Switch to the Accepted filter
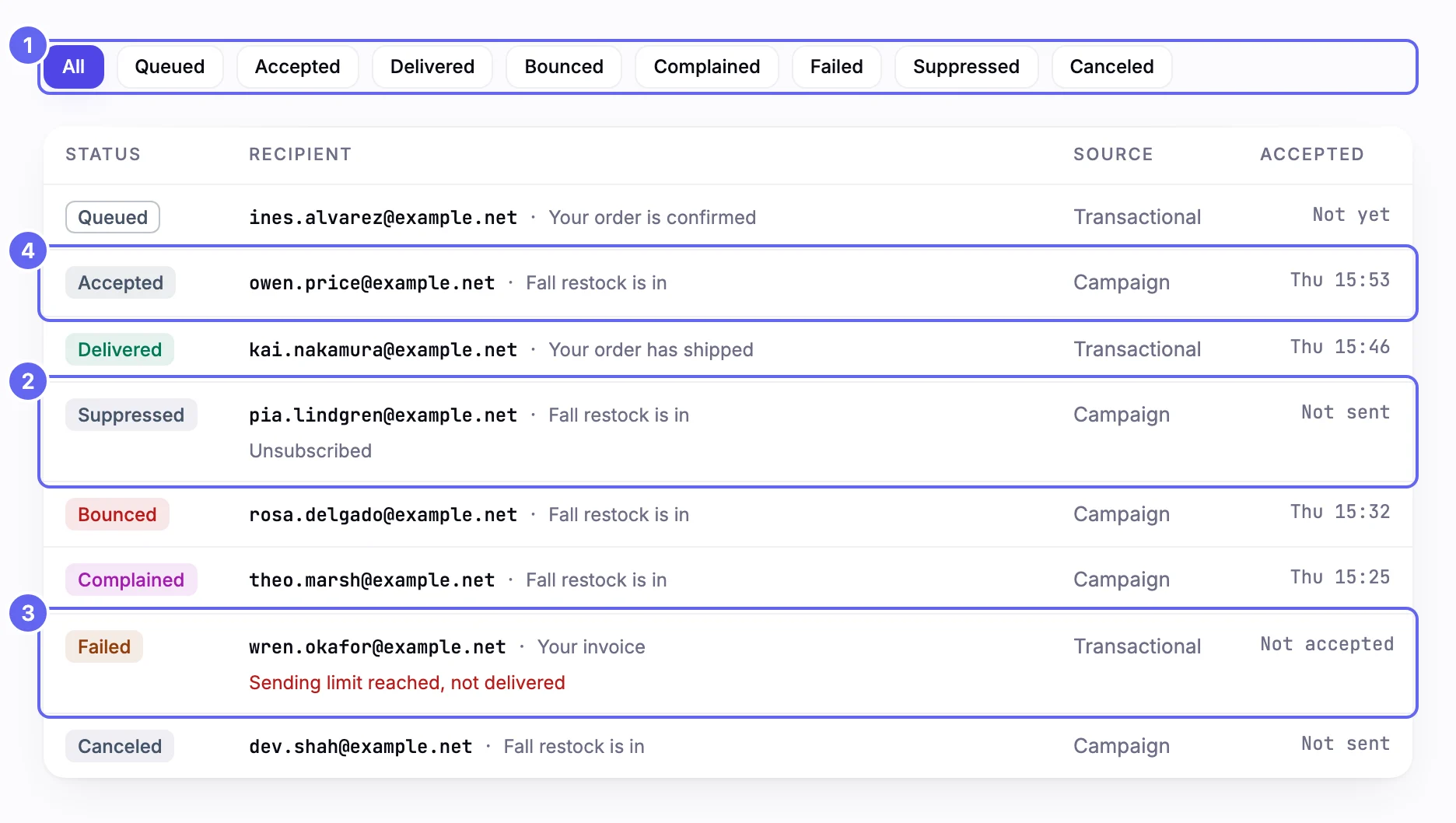 (x=297, y=67)
